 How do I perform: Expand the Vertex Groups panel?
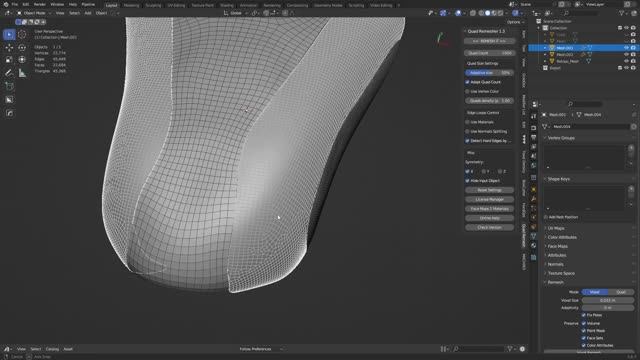pos(561,138)
